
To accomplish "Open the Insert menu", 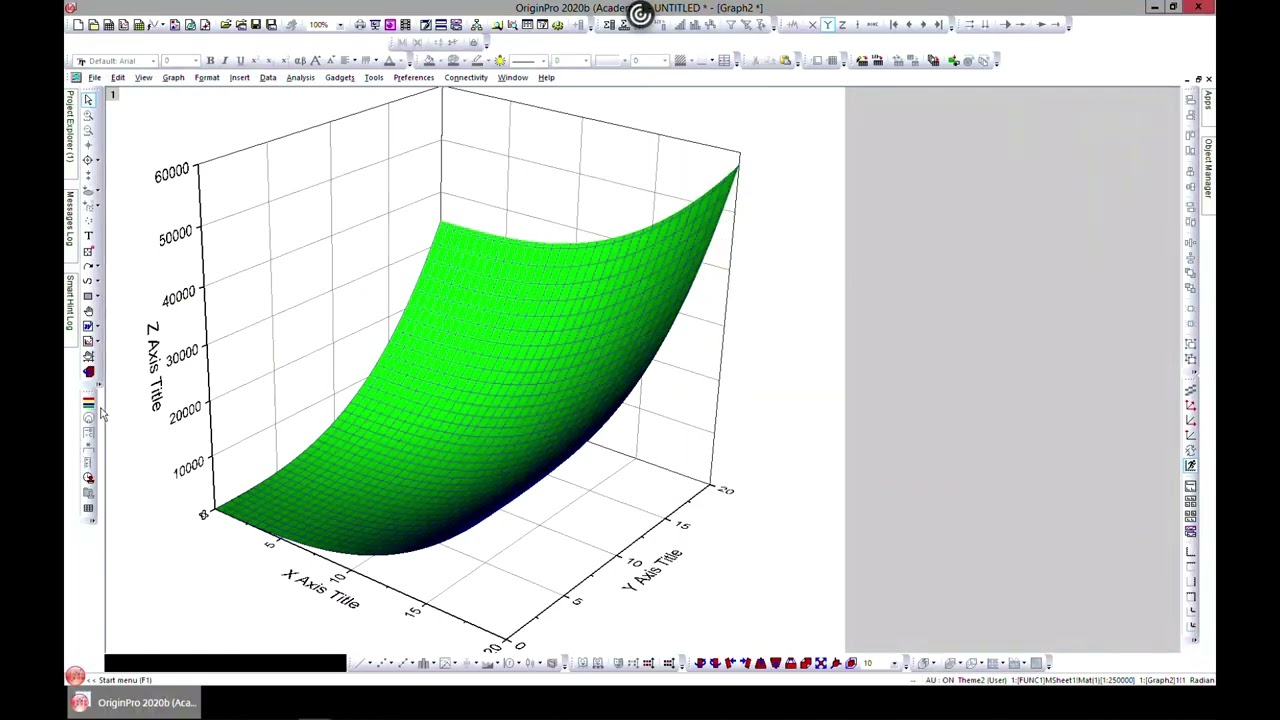I will (239, 78).
